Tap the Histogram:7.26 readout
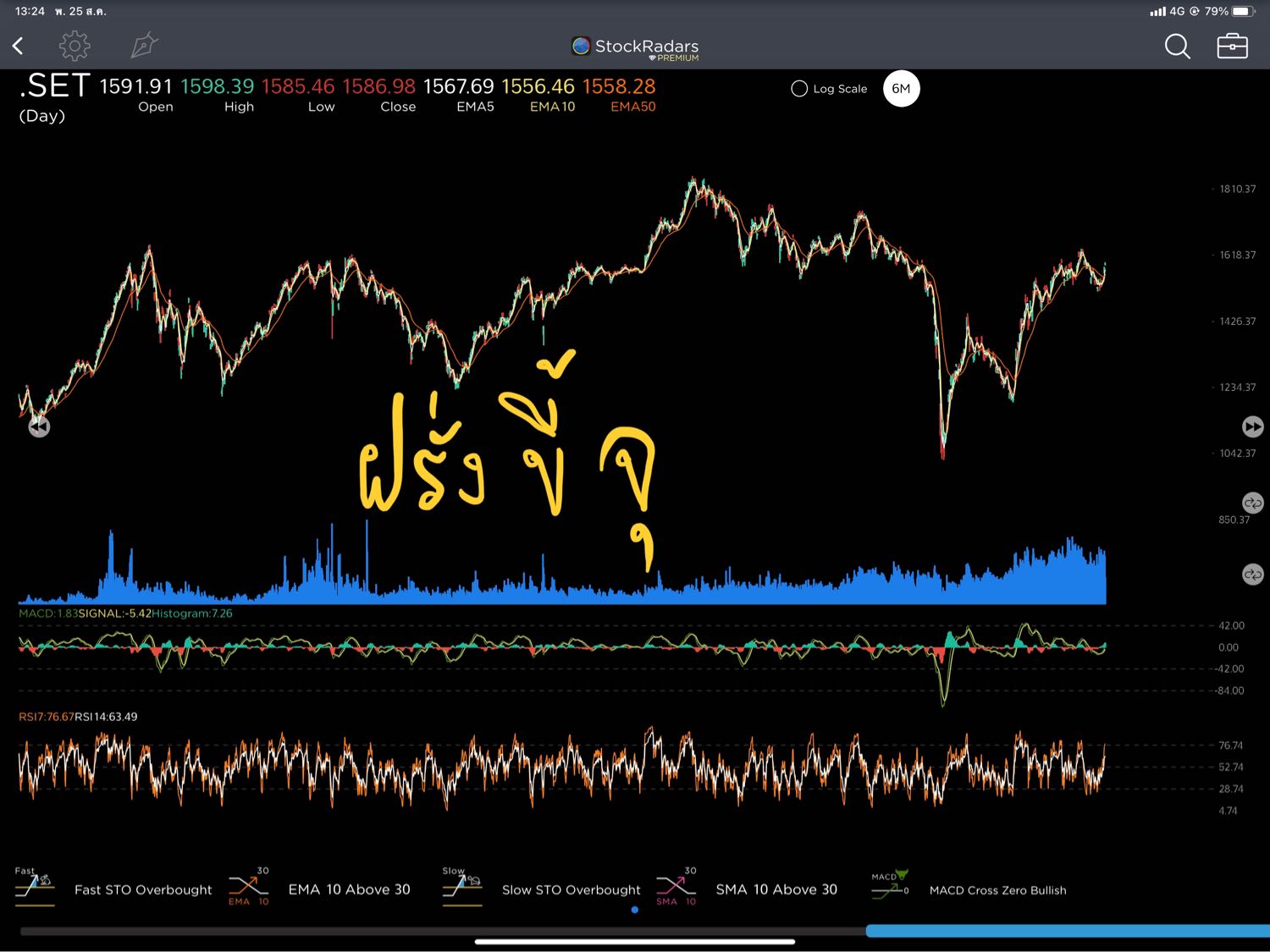Viewport: 1270px width, 952px height. point(192,614)
